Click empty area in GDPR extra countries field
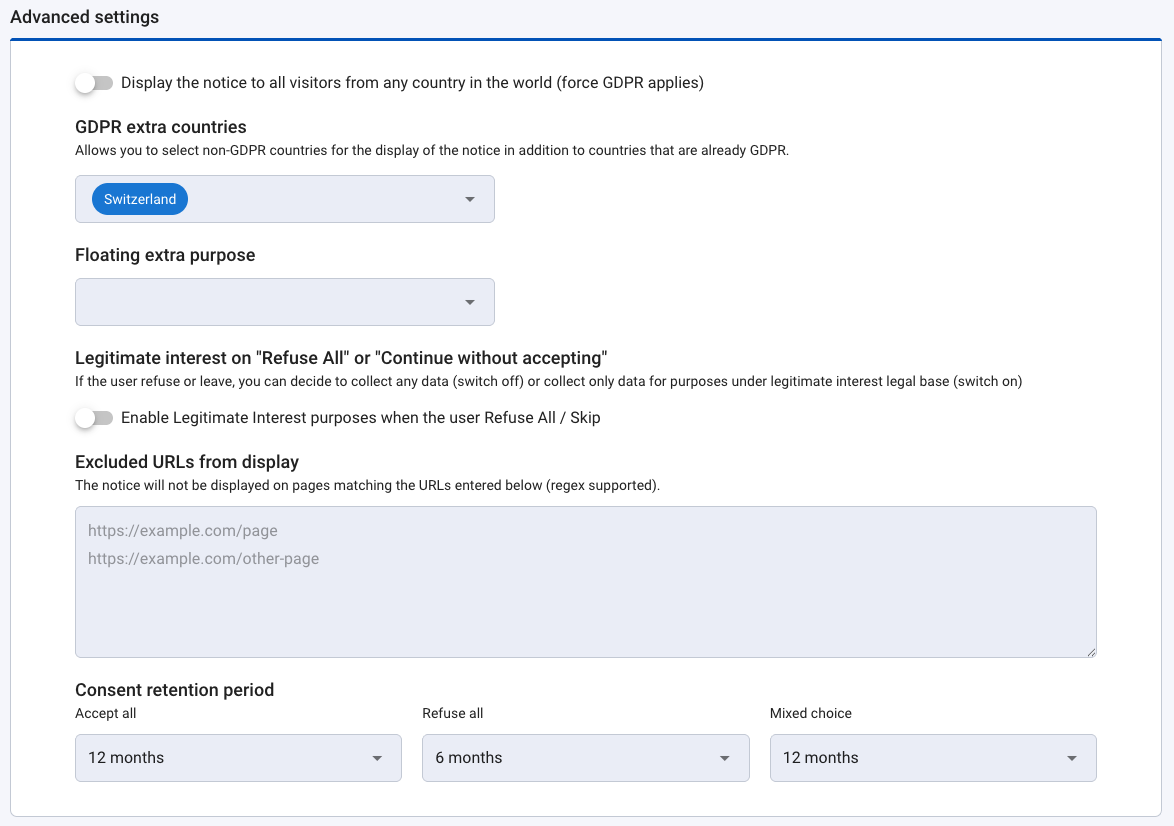This screenshot has width=1174, height=826. click(320, 200)
